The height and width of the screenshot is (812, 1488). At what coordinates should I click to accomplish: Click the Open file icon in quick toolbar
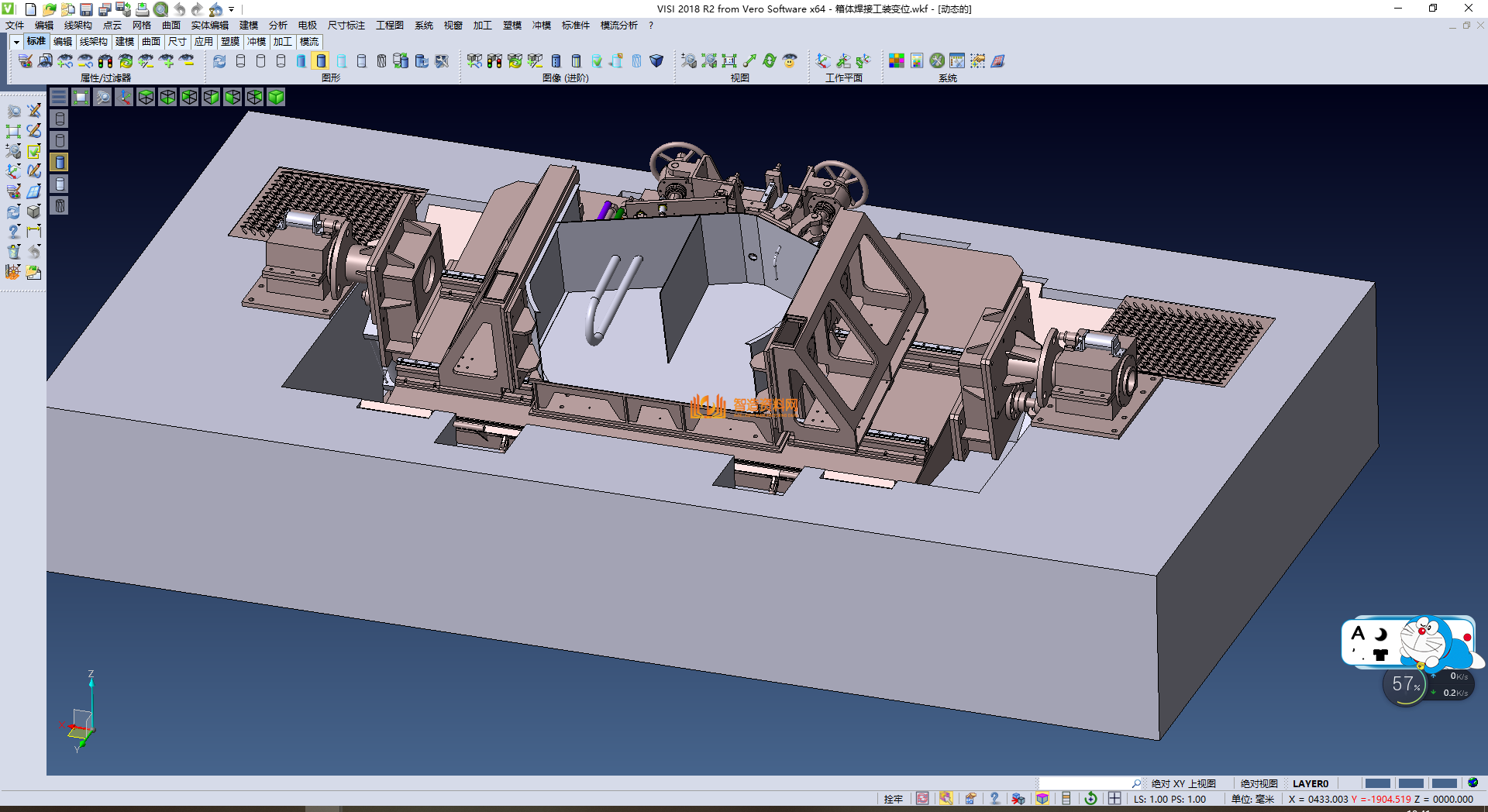click(x=49, y=9)
